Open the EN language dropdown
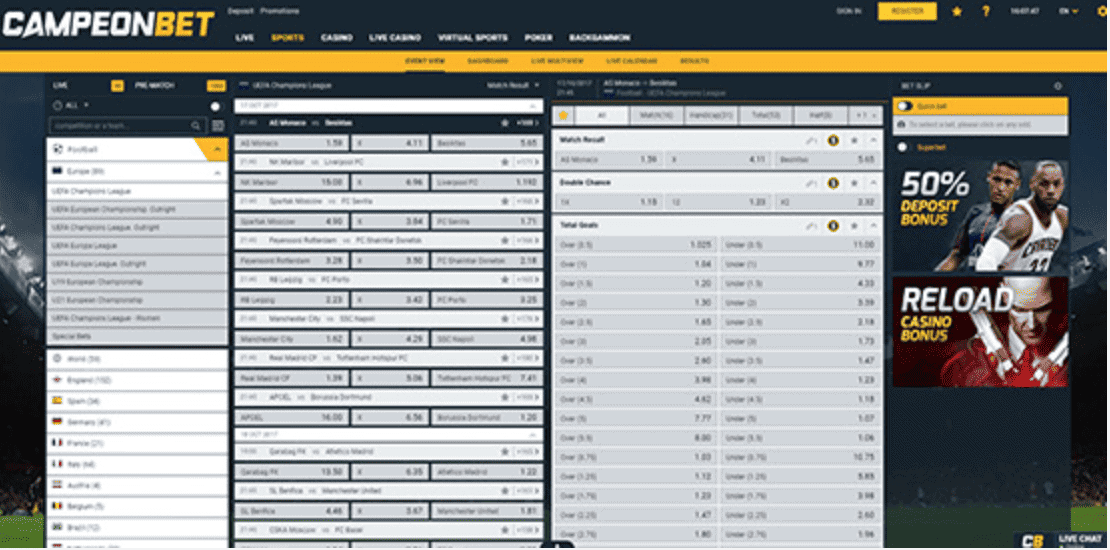1110x550 pixels. [x=1068, y=11]
